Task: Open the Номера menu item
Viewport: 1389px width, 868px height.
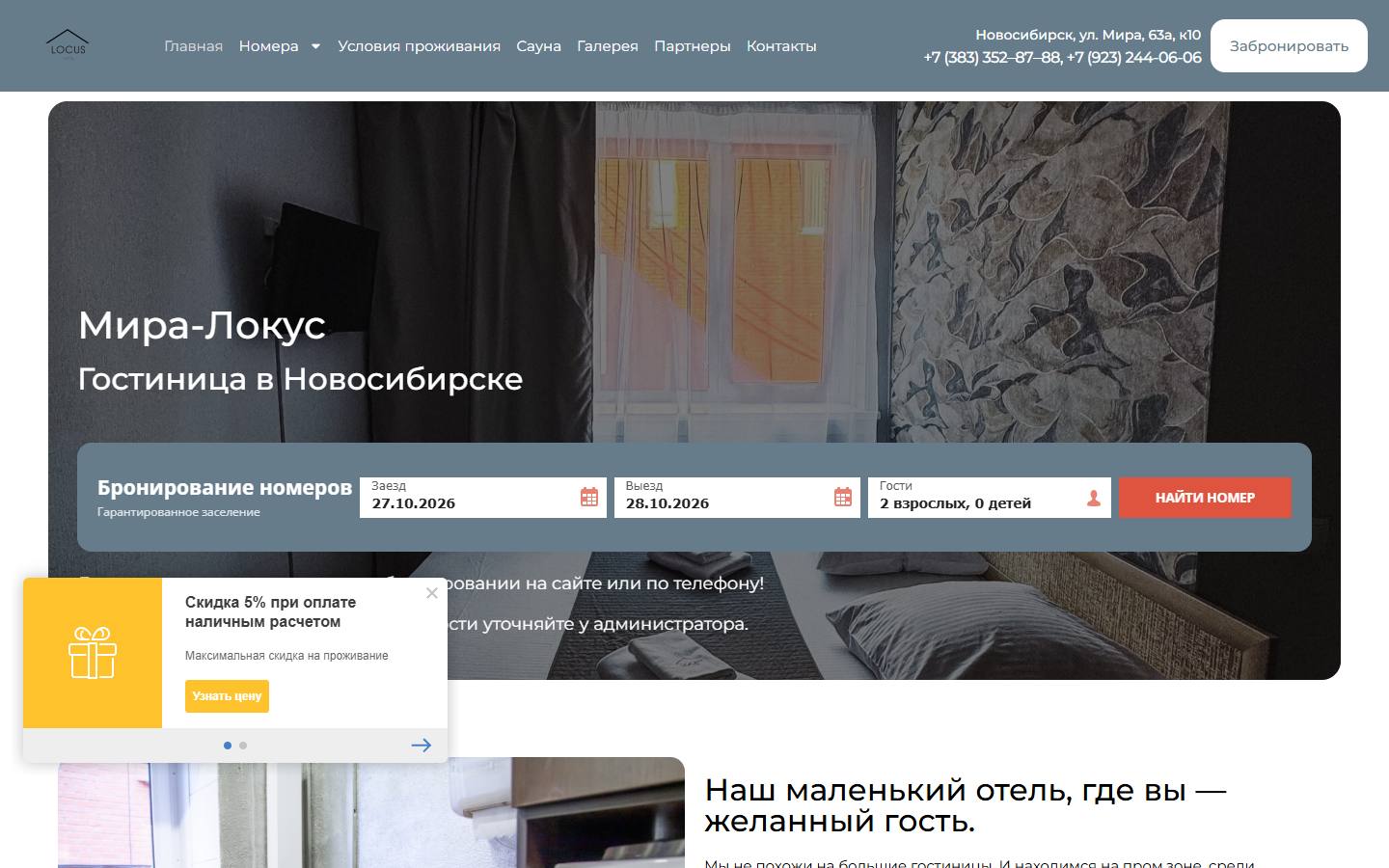Action: pos(269,46)
